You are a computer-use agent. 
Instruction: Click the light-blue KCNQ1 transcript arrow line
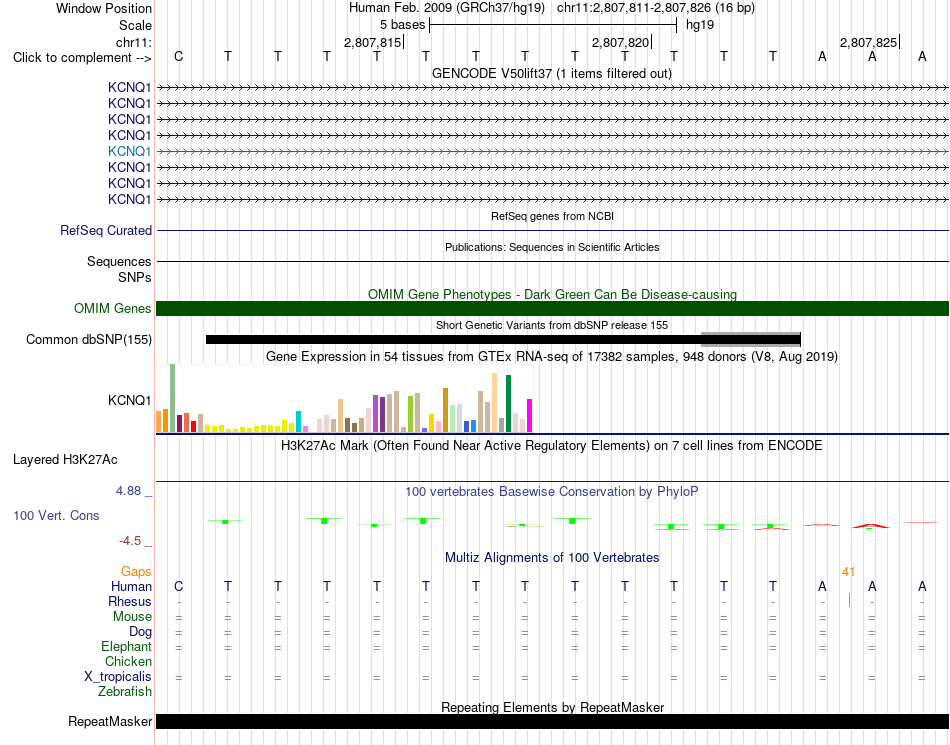coord(553,151)
